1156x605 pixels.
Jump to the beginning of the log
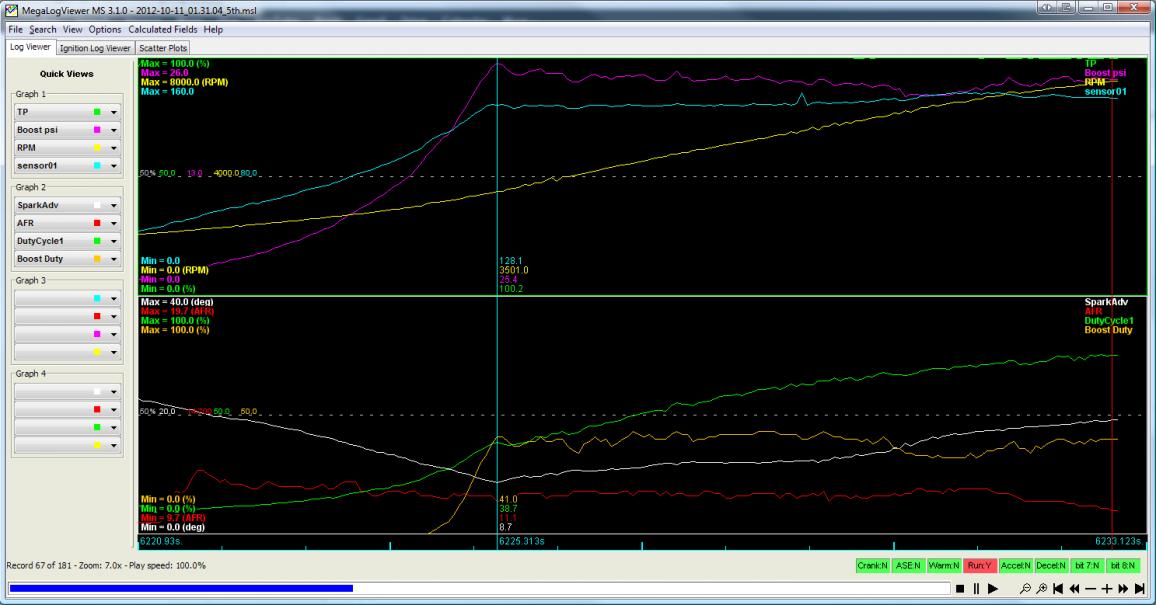[x=1056, y=589]
